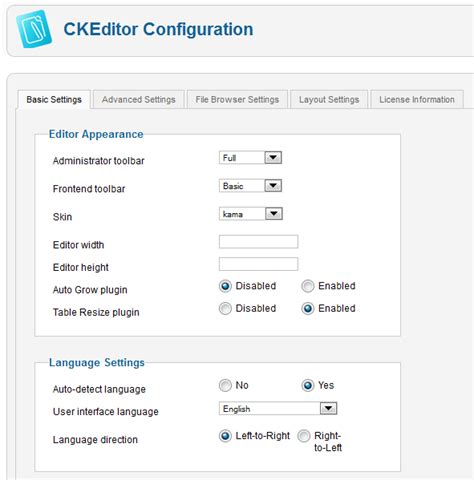View the License Information tab
Screen dimensions: 474x480
tap(417, 100)
